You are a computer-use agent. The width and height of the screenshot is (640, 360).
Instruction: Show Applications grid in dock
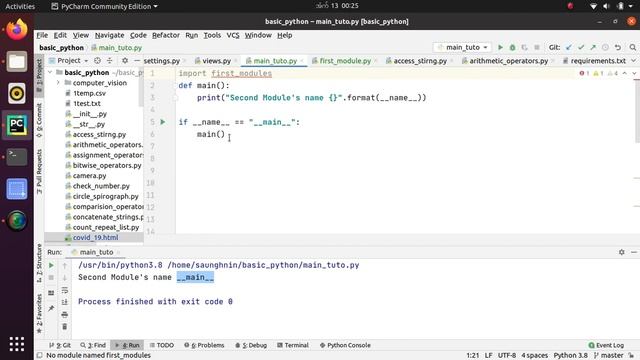pos(17,344)
